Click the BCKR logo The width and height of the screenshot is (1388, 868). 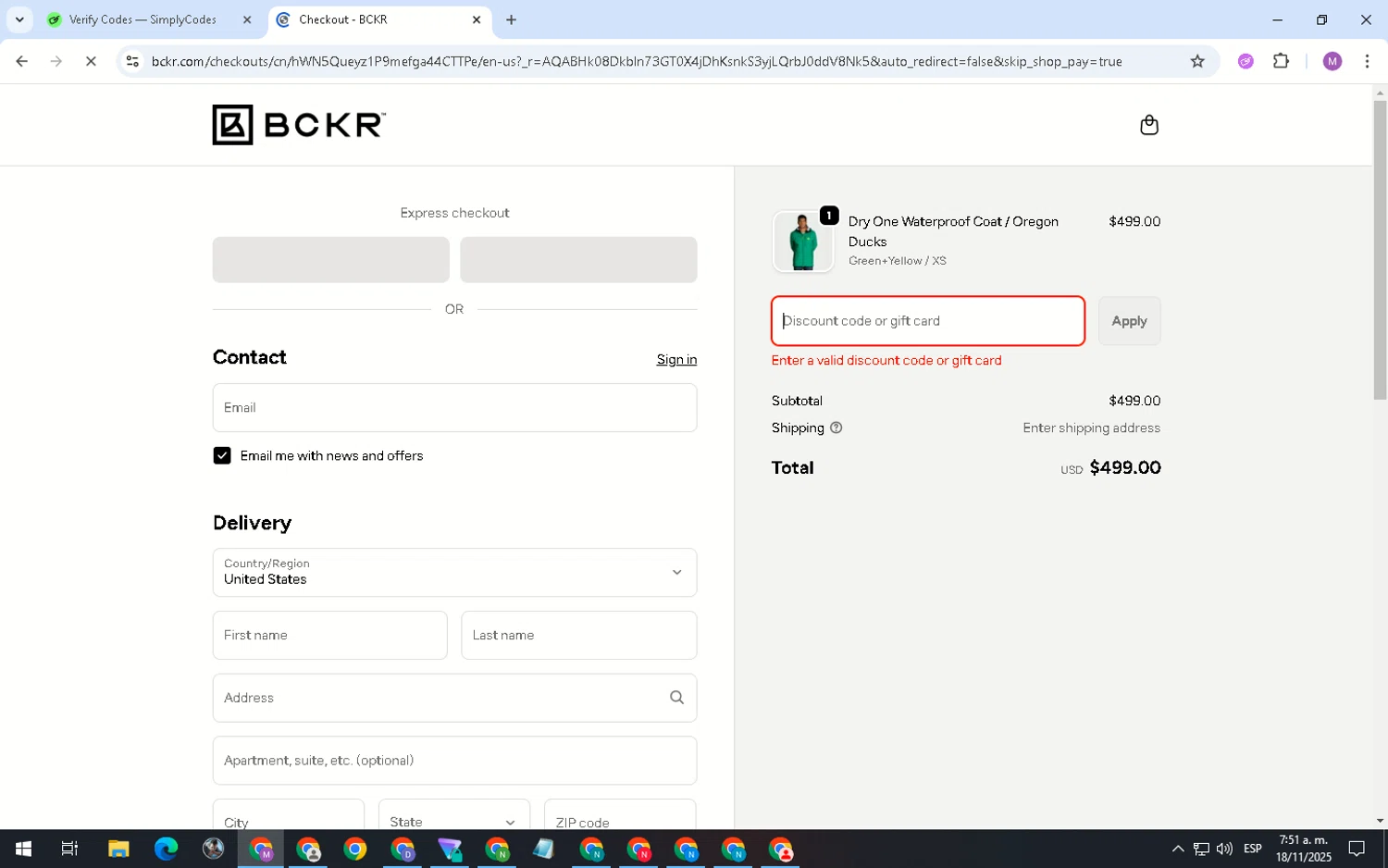299,125
